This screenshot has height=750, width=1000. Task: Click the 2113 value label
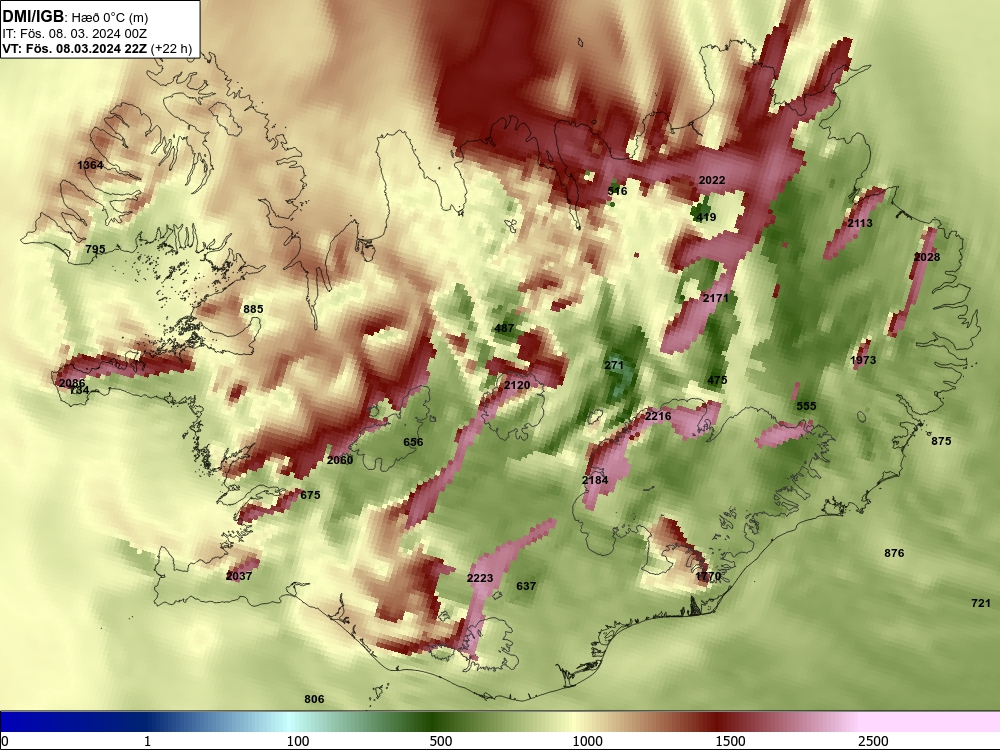pyautogui.click(x=860, y=223)
